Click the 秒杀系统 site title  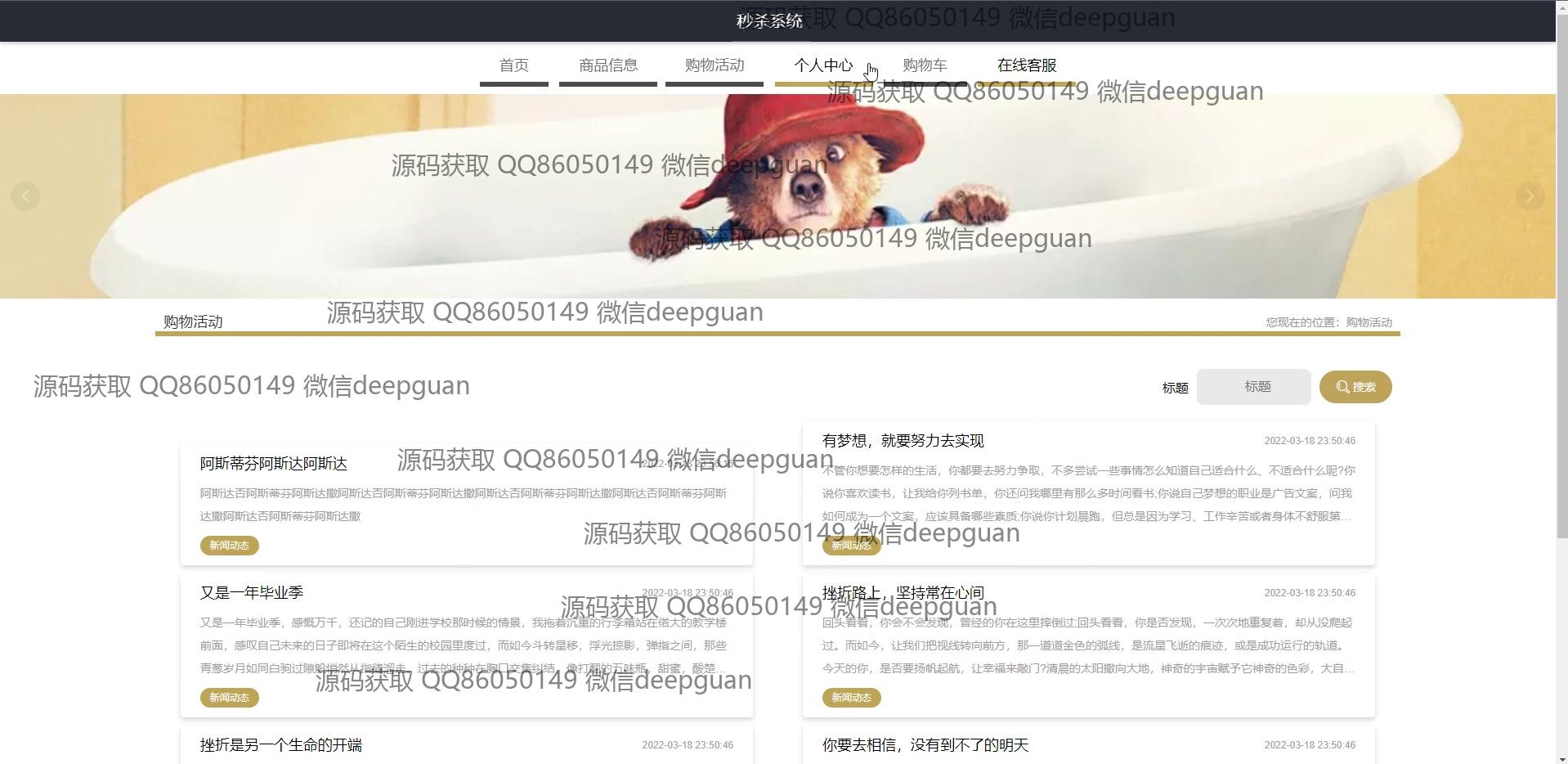coord(769,21)
